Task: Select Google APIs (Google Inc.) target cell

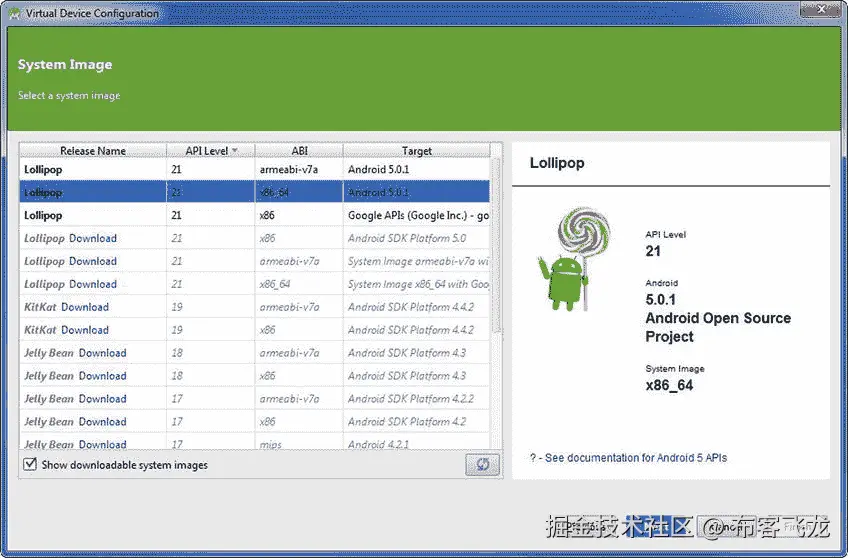Action: (418, 215)
